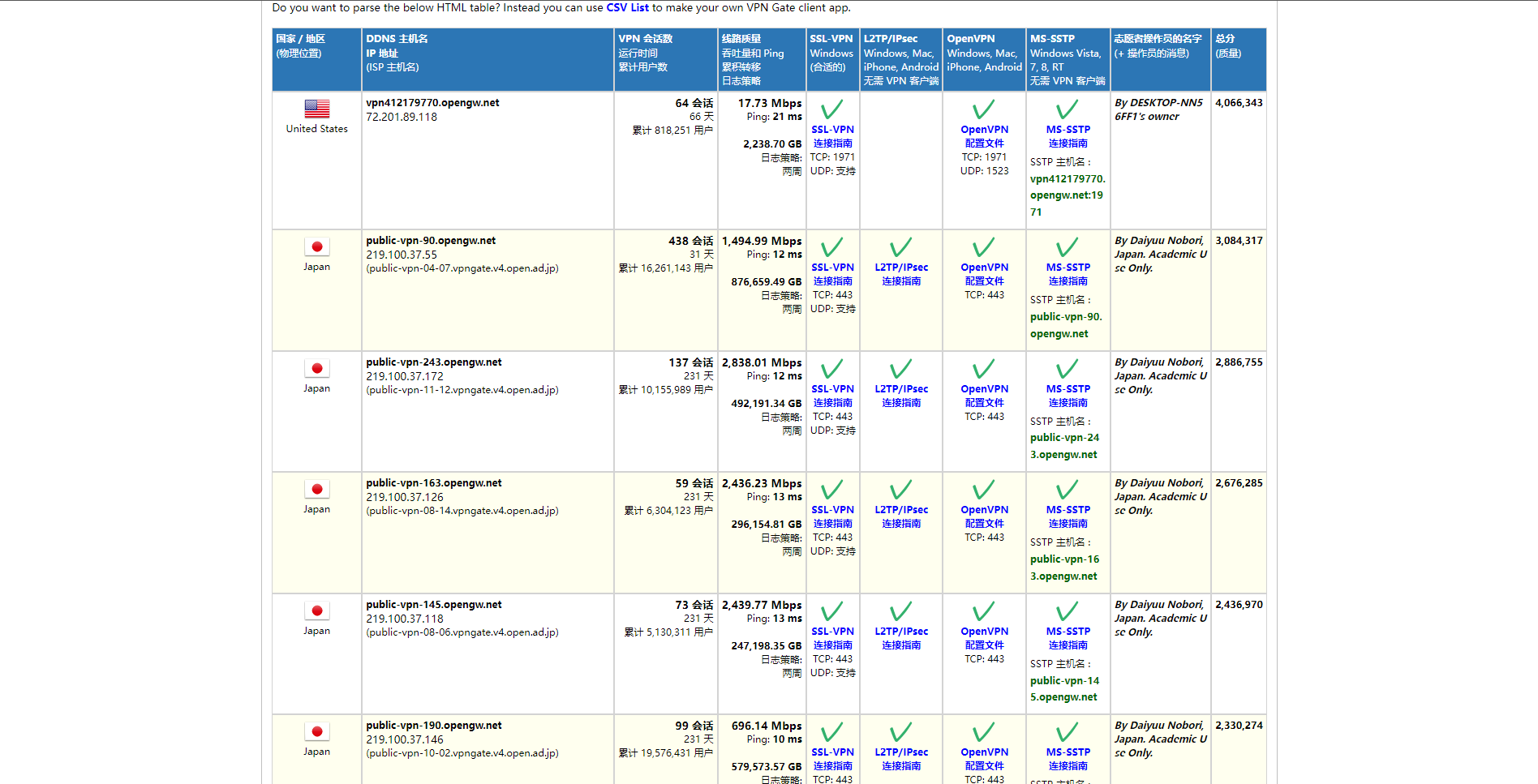This screenshot has height=784, width=1538.
Task: Click the United States flag icon
Action: [317, 109]
